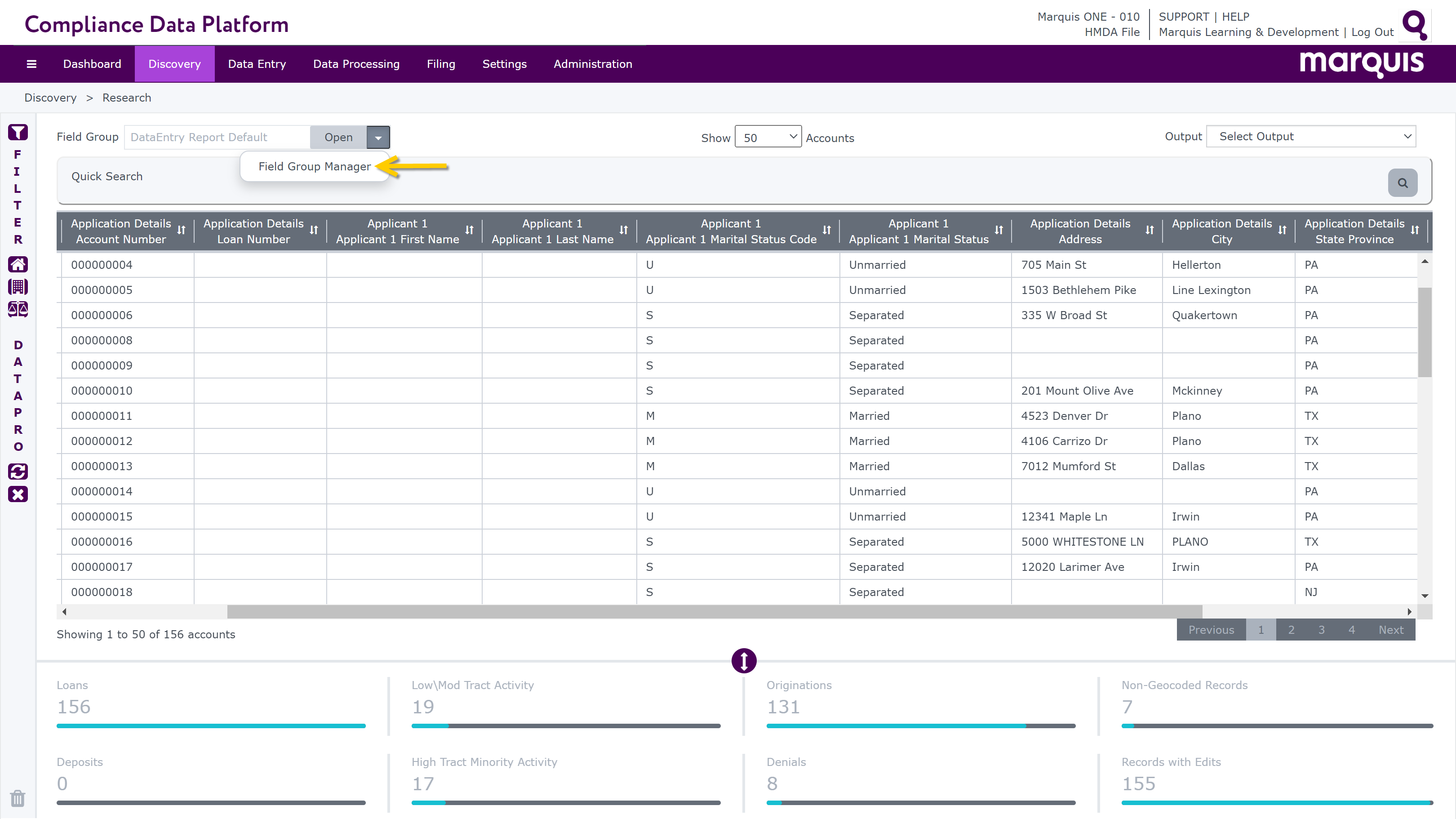The width and height of the screenshot is (1456, 819).
Task: Expand the Open button dropdown arrow
Action: pos(378,138)
